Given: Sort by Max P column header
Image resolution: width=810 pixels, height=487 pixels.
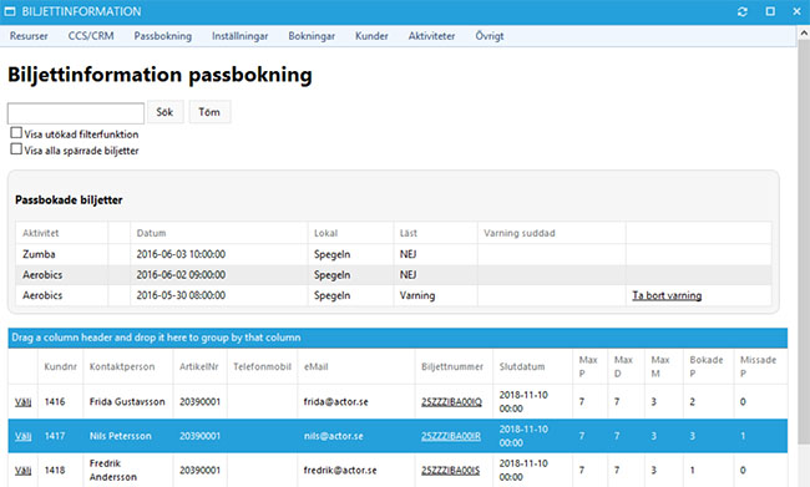Looking at the screenshot, I should click(588, 366).
